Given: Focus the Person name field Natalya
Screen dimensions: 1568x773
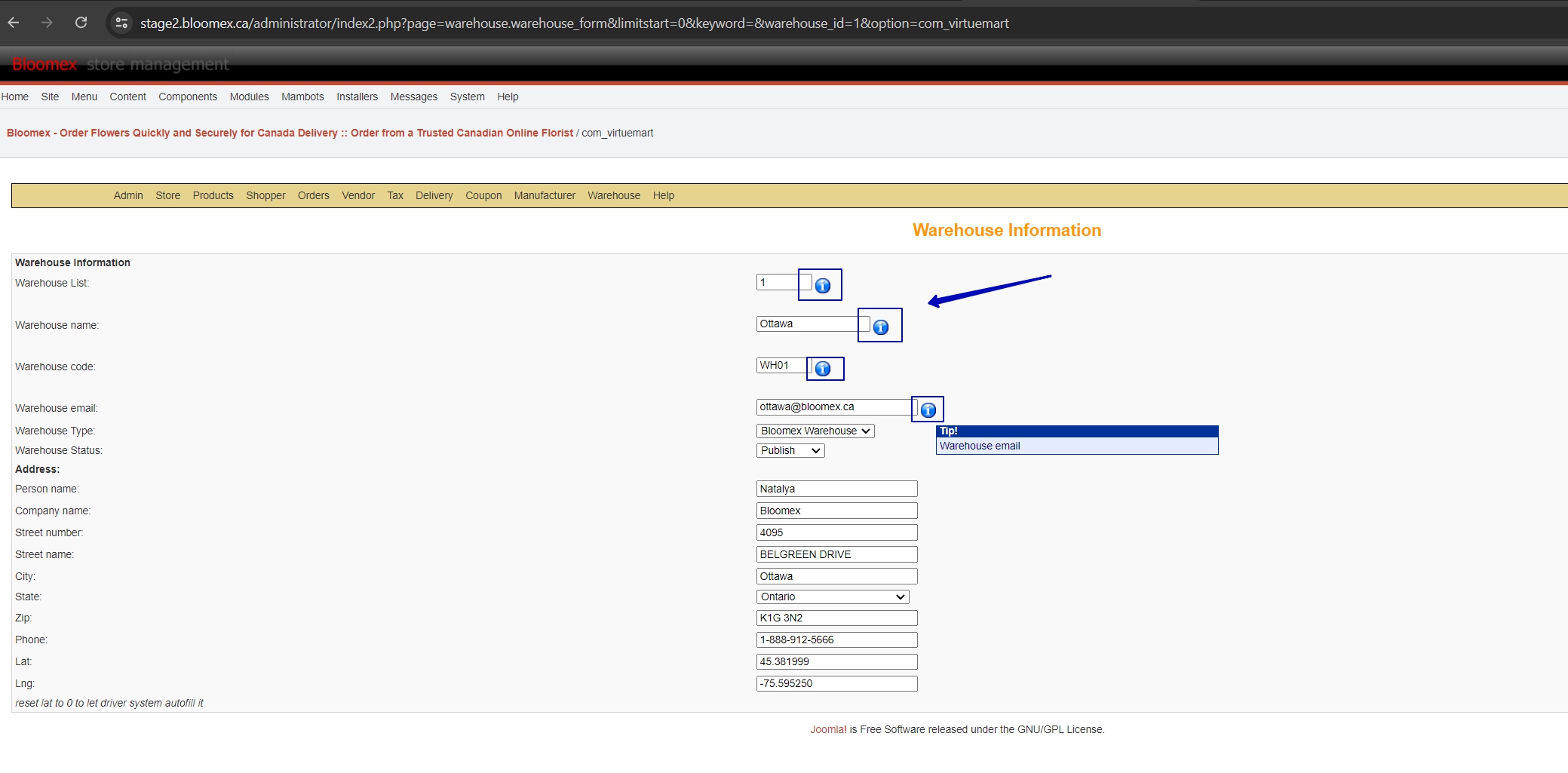Looking at the screenshot, I should (x=836, y=489).
